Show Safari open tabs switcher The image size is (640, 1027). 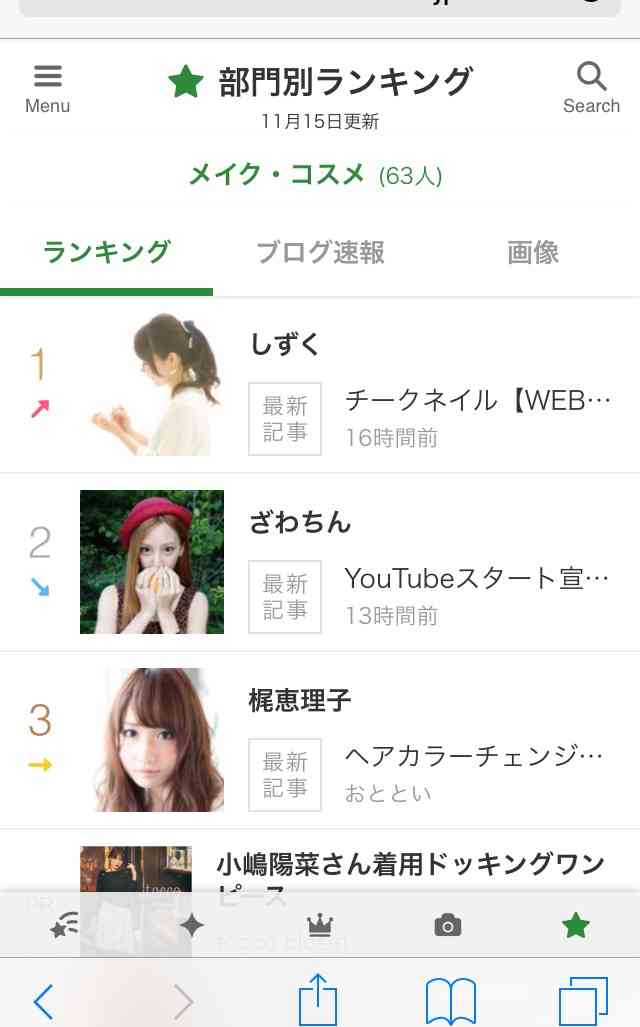[582, 1000]
